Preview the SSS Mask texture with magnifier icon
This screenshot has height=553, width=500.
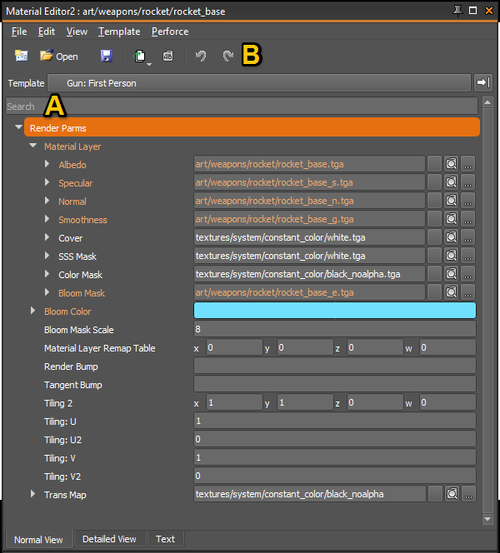pyautogui.click(x=451, y=255)
